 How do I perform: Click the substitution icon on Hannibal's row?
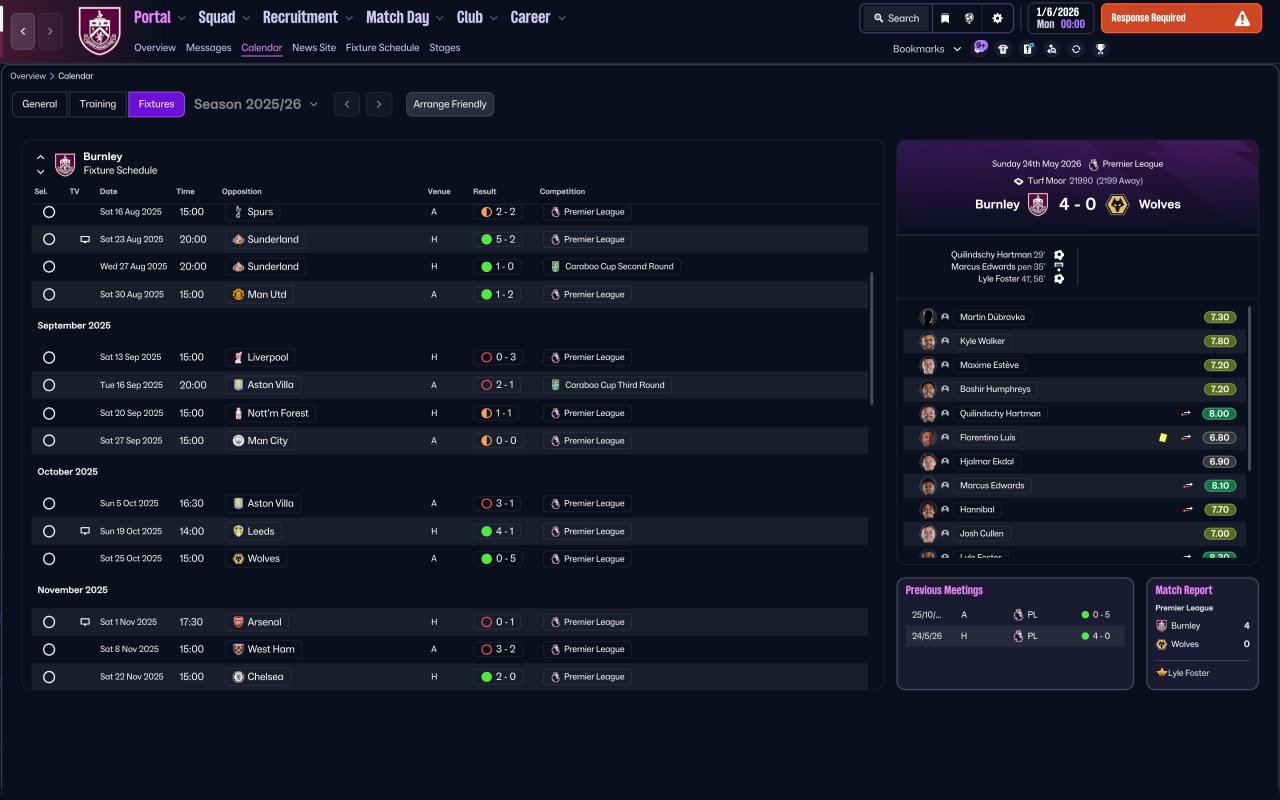coord(1187,509)
